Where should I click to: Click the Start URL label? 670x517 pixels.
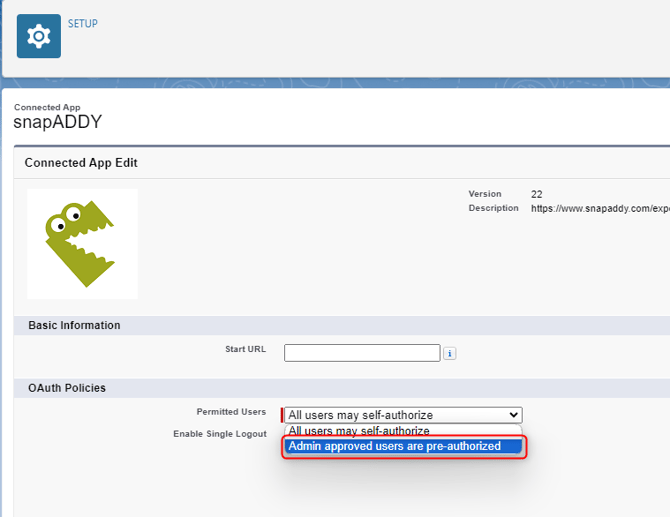point(245,349)
